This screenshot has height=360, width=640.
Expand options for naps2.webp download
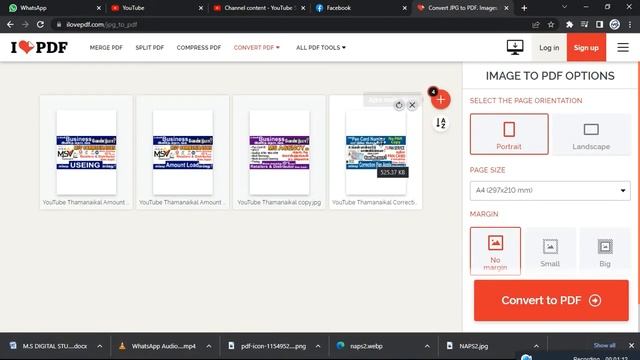coord(427,346)
